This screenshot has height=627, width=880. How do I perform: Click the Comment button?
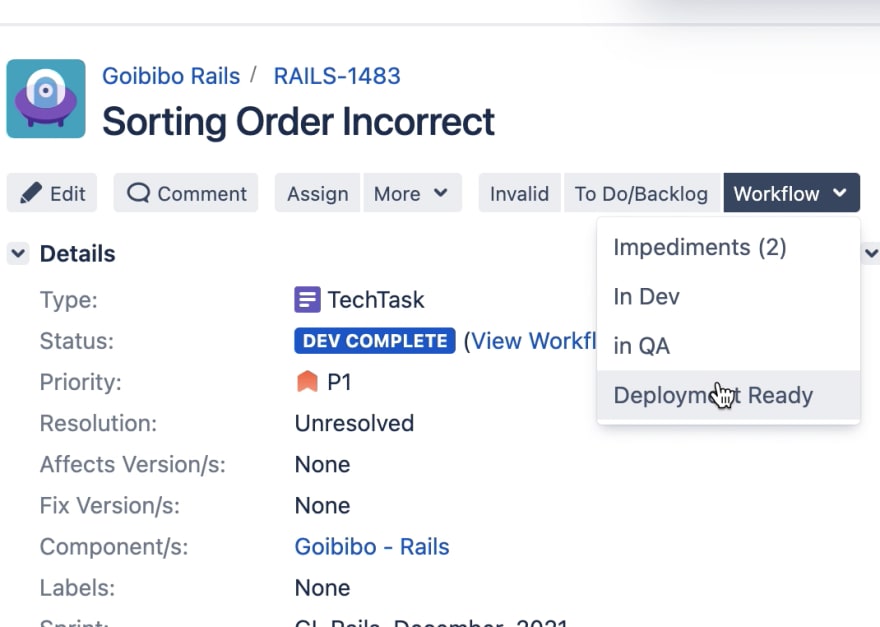[x=186, y=193]
